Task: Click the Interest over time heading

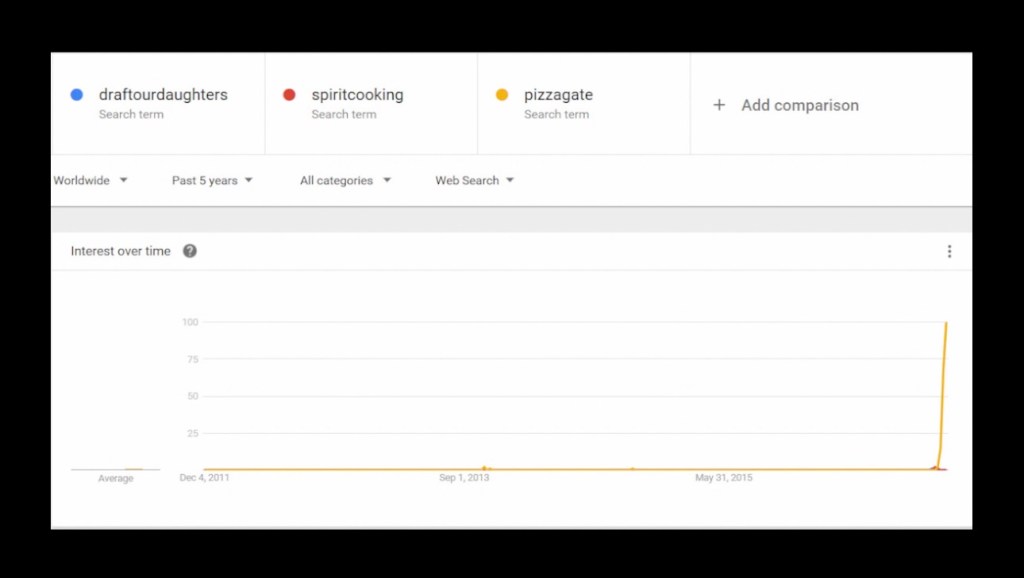Action: coord(121,251)
